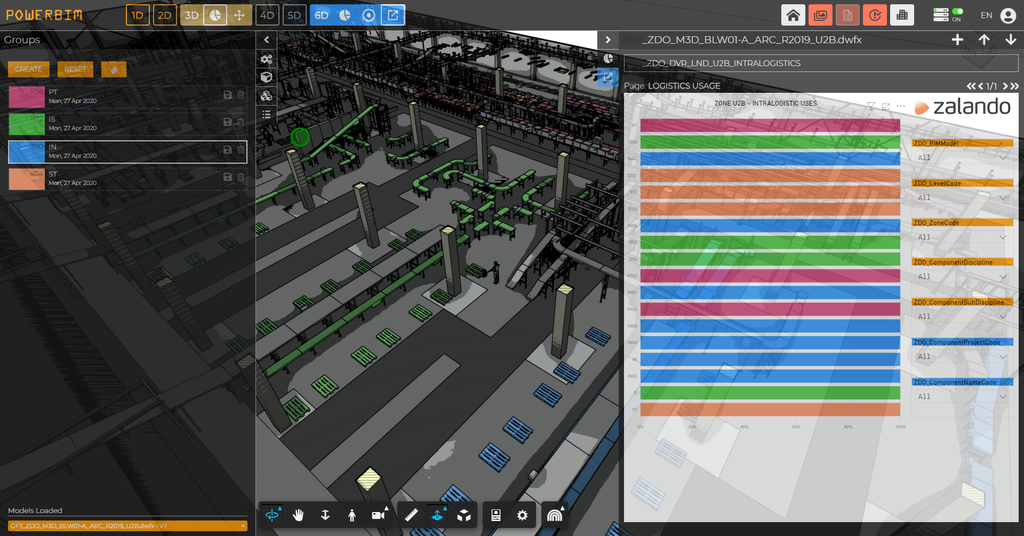The height and width of the screenshot is (536, 1024).
Task: Delete the PT group using its trash icon
Action: pos(241,95)
